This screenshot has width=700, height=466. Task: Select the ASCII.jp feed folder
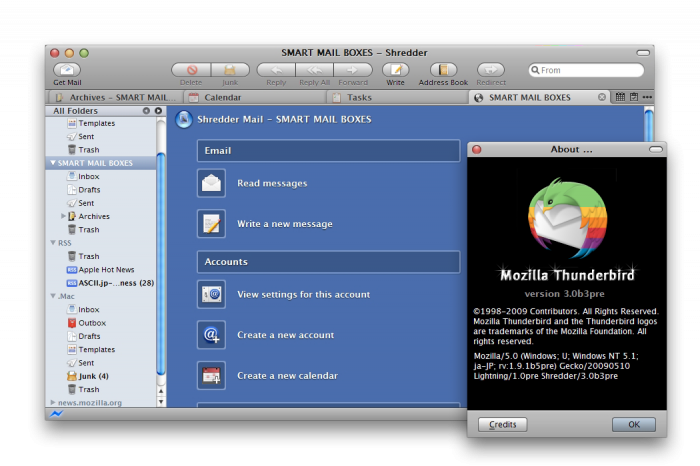point(116,283)
